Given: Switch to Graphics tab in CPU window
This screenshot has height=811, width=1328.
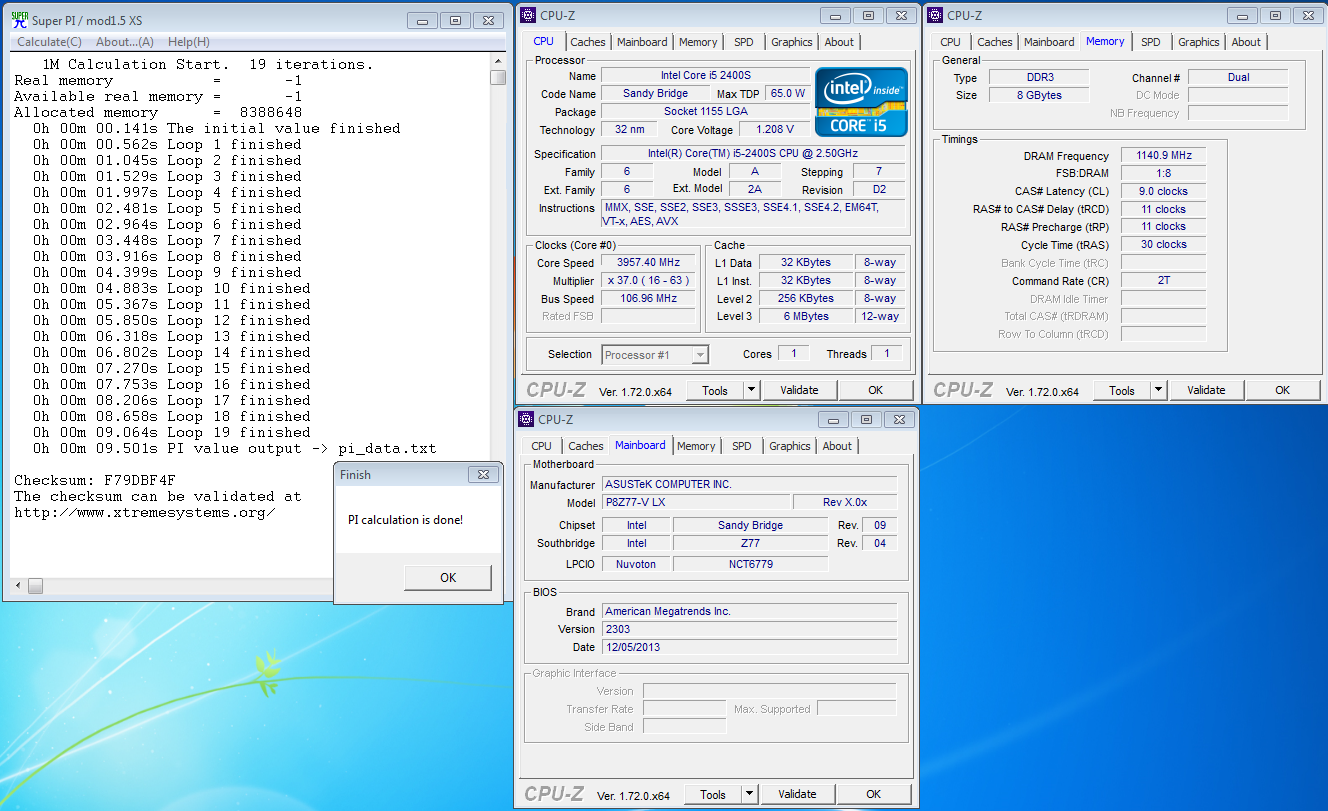Looking at the screenshot, I should 792,42.
